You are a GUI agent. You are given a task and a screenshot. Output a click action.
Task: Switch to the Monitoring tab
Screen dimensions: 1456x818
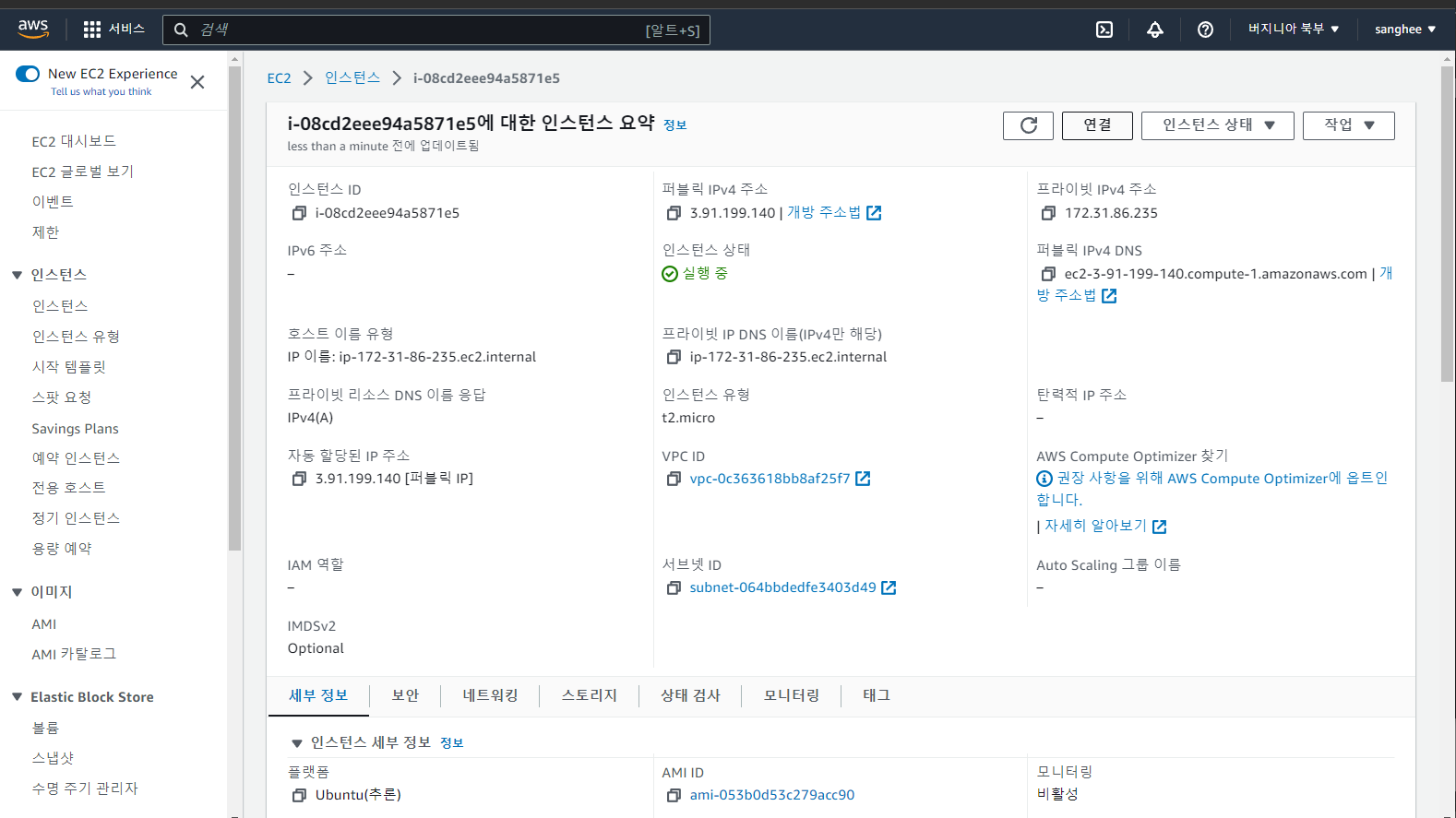[x=792, y=695]
